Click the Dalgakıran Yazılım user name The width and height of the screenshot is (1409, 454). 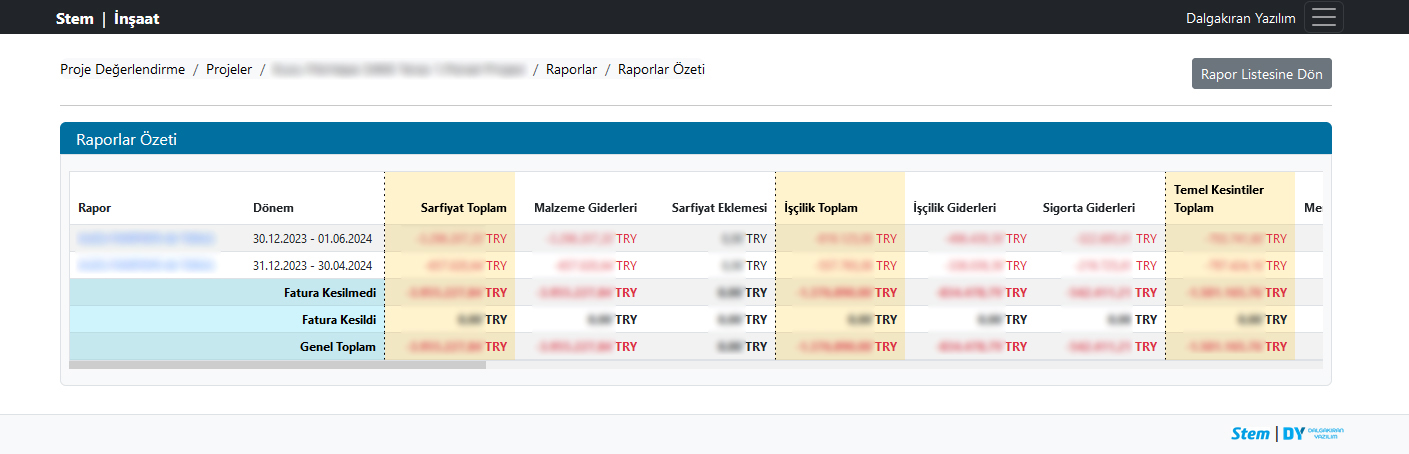(1240, 18)
